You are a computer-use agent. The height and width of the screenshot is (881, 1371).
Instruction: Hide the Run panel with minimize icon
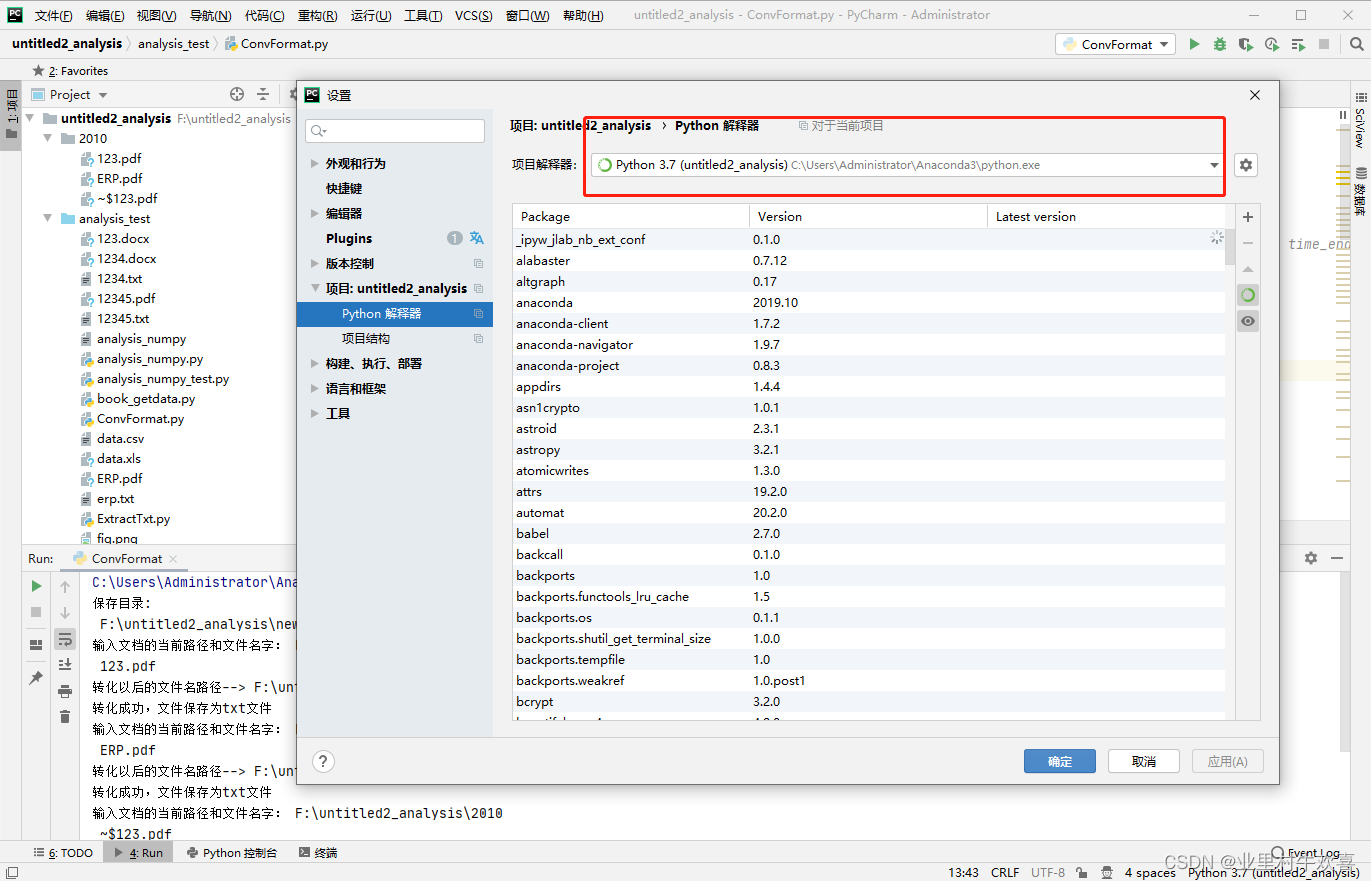tap(1337, 558)
